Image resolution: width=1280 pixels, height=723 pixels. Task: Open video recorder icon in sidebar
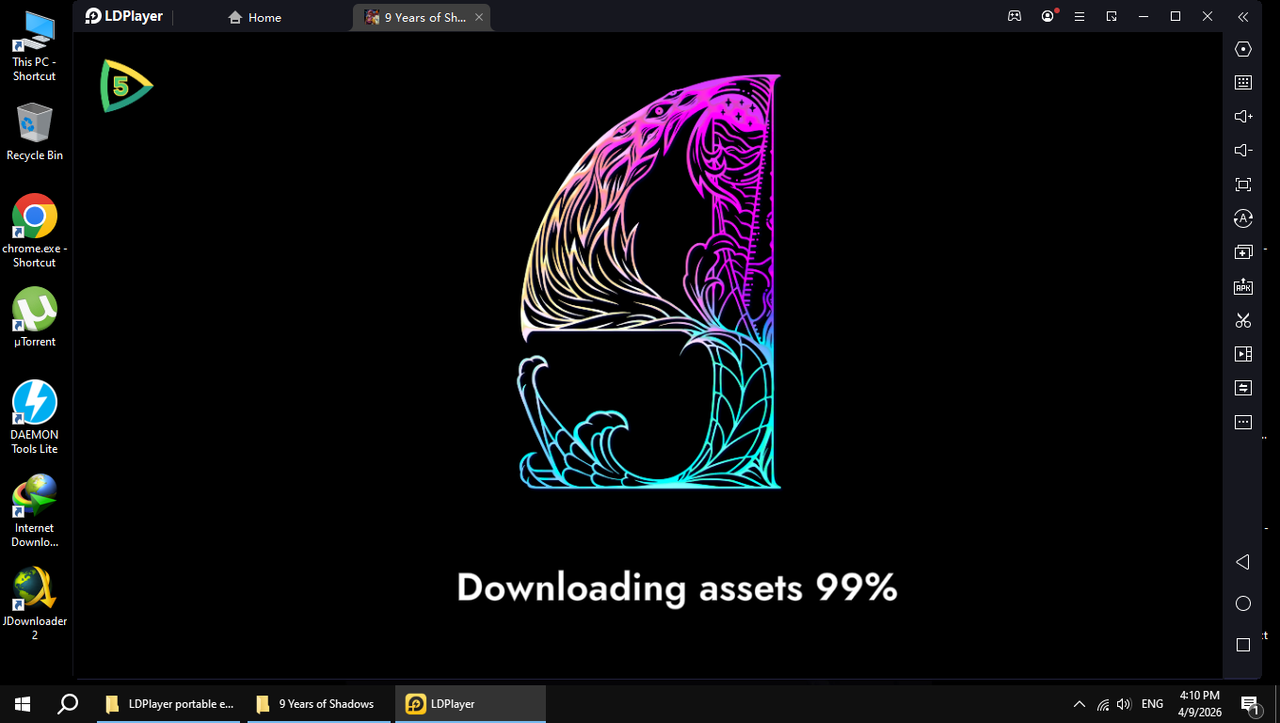click(1243, 354)
